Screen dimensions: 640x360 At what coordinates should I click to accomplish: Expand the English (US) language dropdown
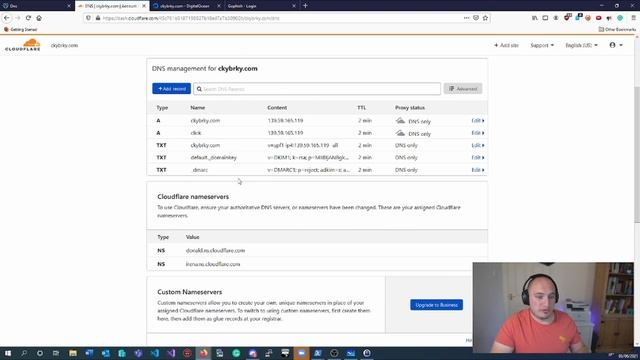(581, 45)
